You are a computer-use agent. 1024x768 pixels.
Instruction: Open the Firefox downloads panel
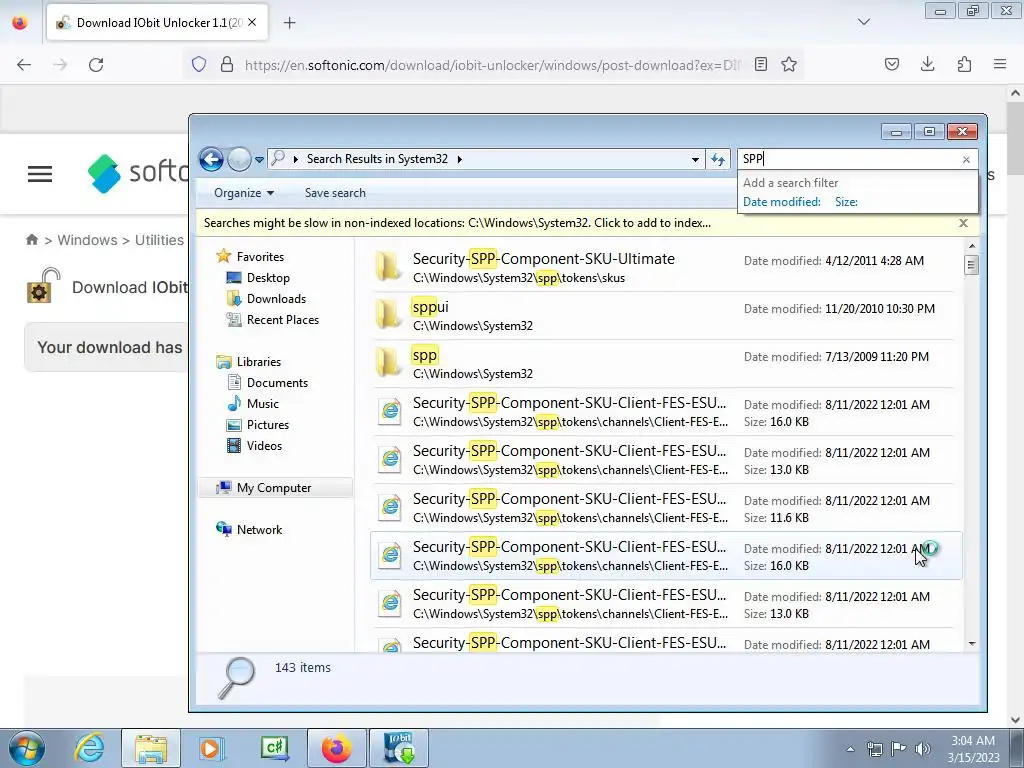pyautogui.click(x=927, y=64)
